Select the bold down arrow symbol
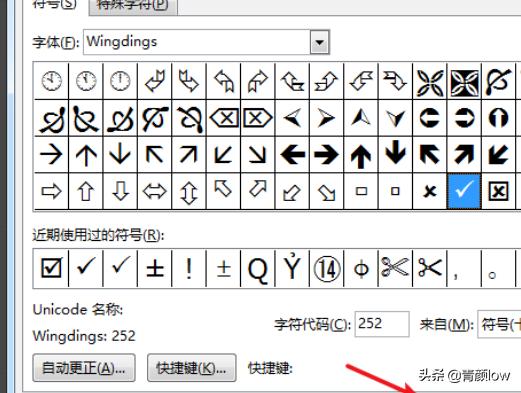The width and height of the screenshot is (521, 393). pos(395,154)
